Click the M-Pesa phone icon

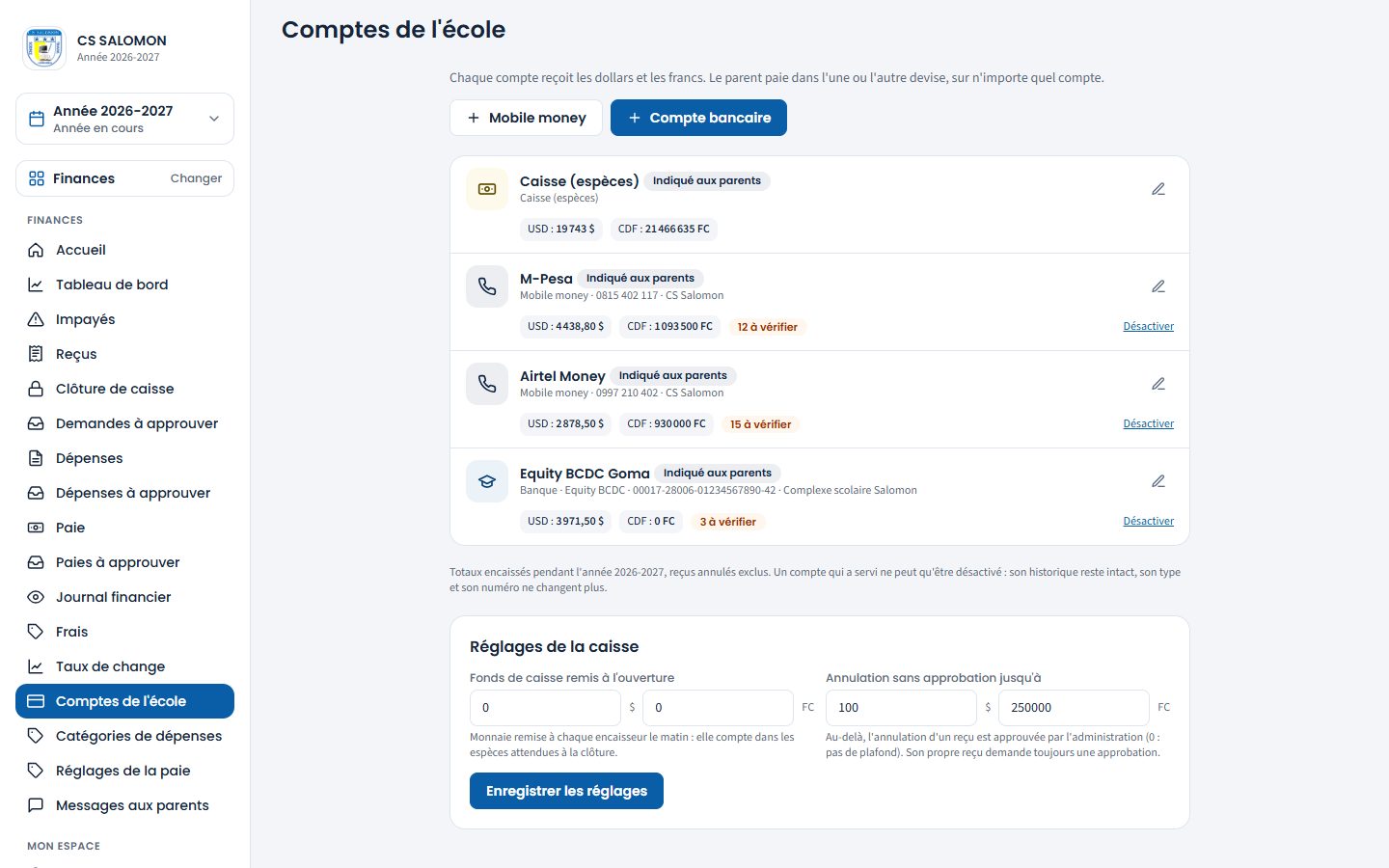pos(487,286)
